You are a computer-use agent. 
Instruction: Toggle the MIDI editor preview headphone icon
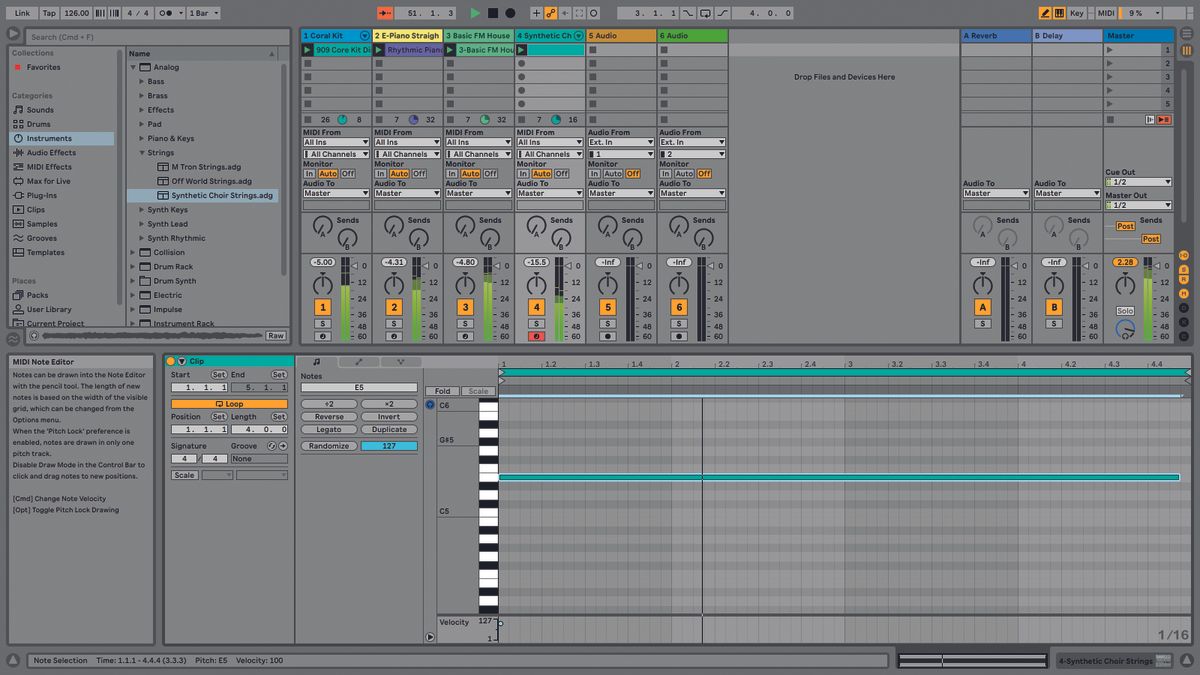pyautogui.click(x=430, y=405)
